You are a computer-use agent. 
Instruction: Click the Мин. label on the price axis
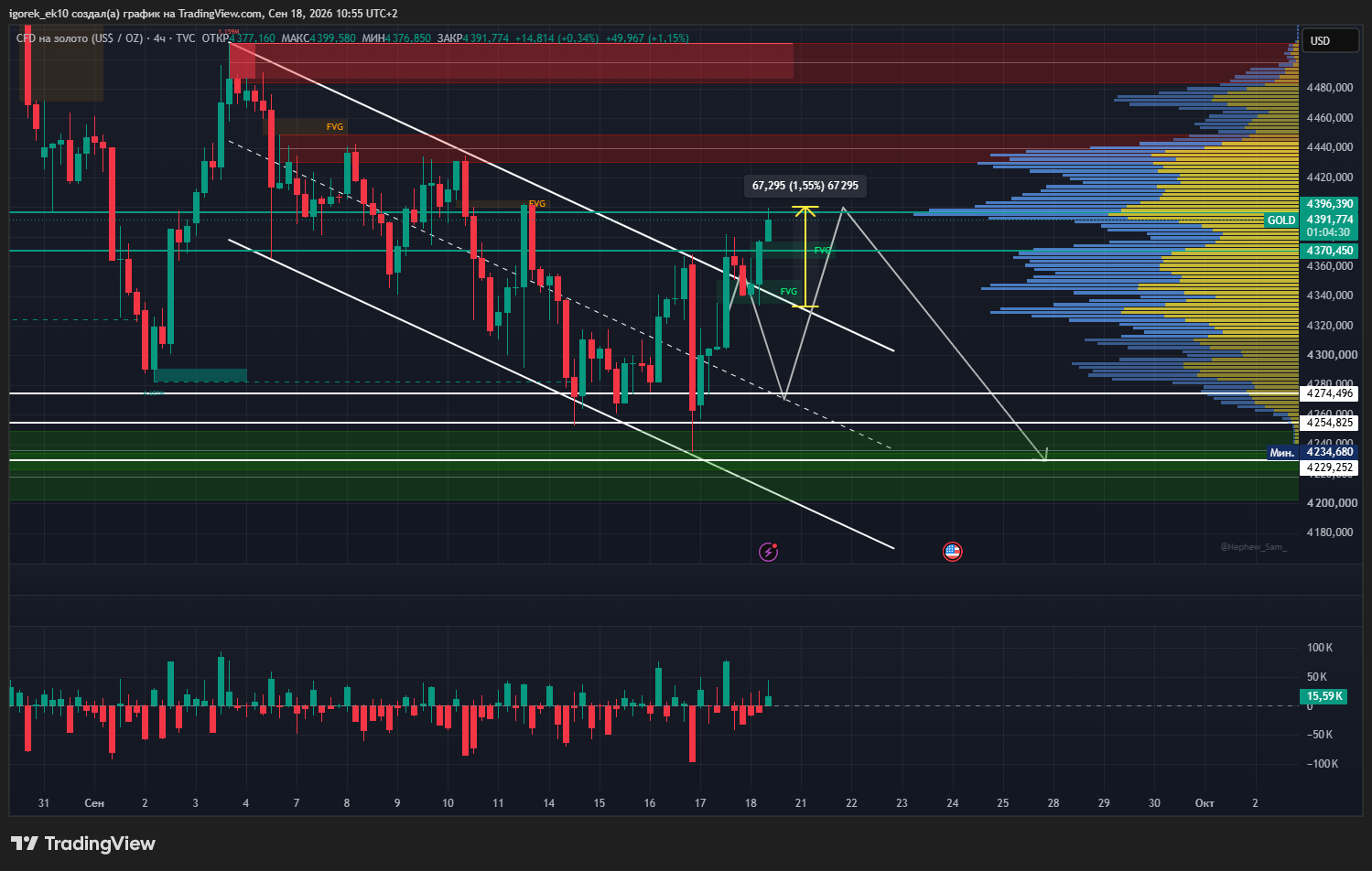1282,453
